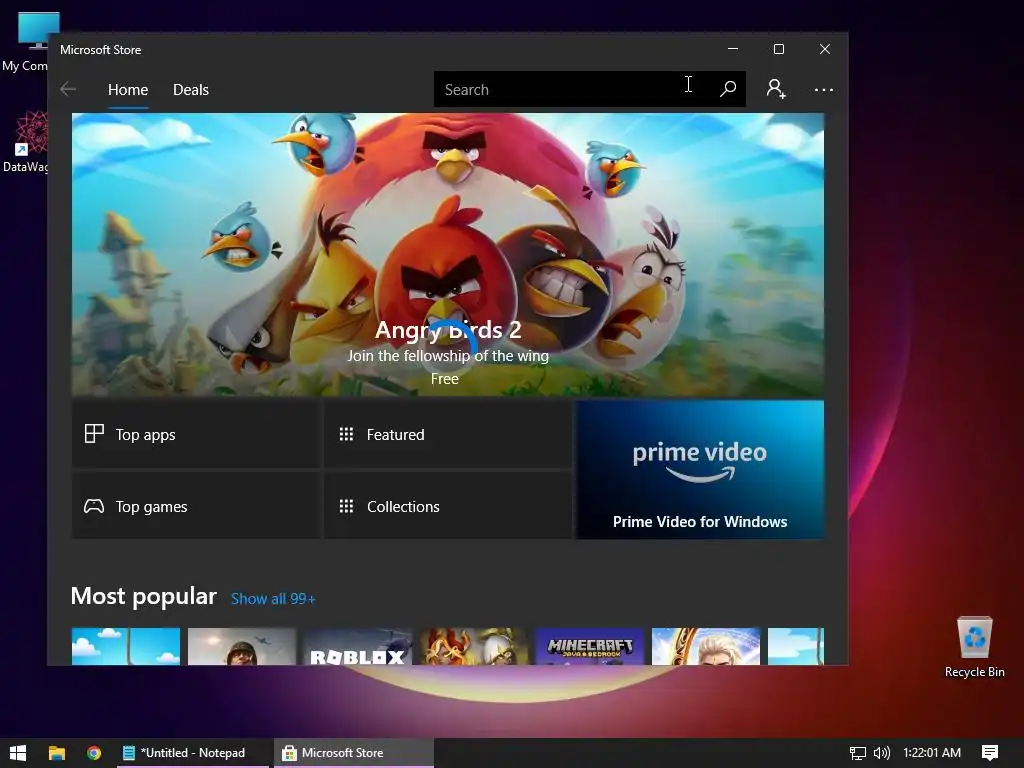This screenshot has width=1024, height=768.
Task: Click the magnifier search icon
Action: point(728,89)
